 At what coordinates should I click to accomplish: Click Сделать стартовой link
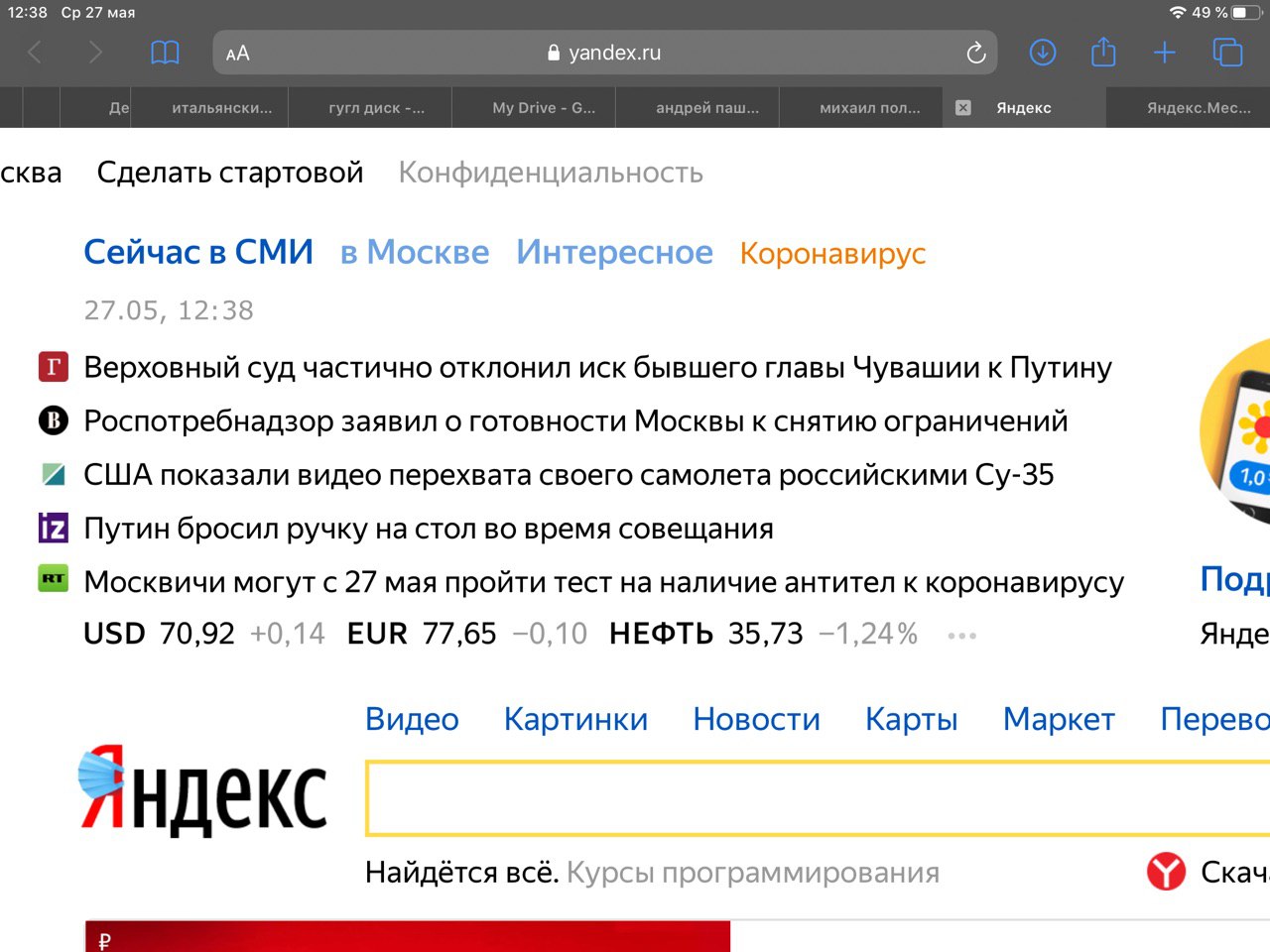[230, 173]
